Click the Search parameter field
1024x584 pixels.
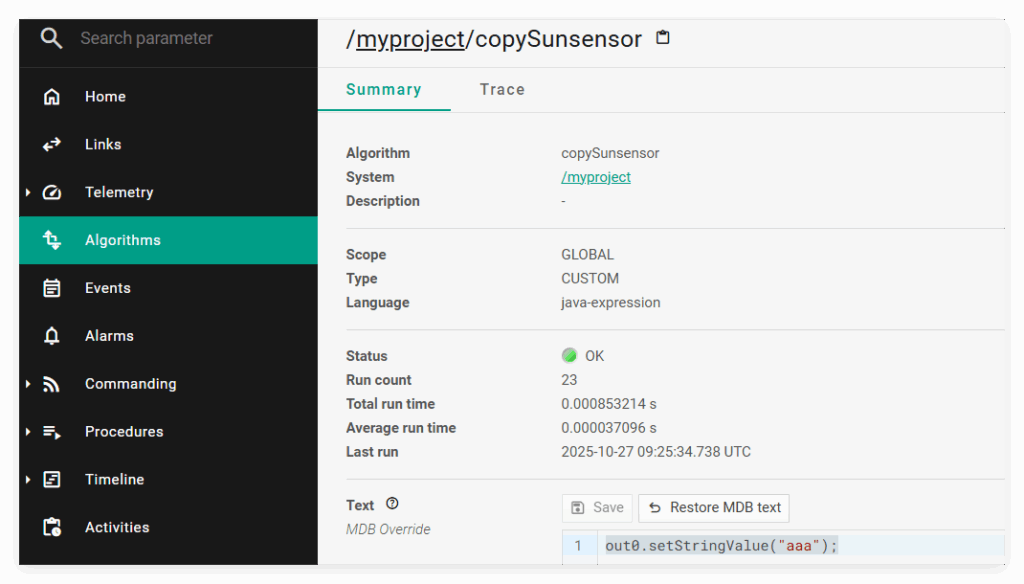point(180,39)
